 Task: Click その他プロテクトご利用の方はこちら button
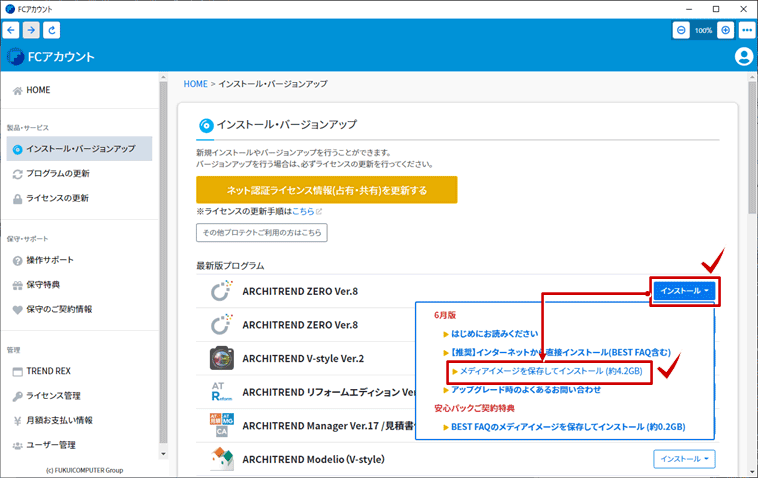click(262, 232)
